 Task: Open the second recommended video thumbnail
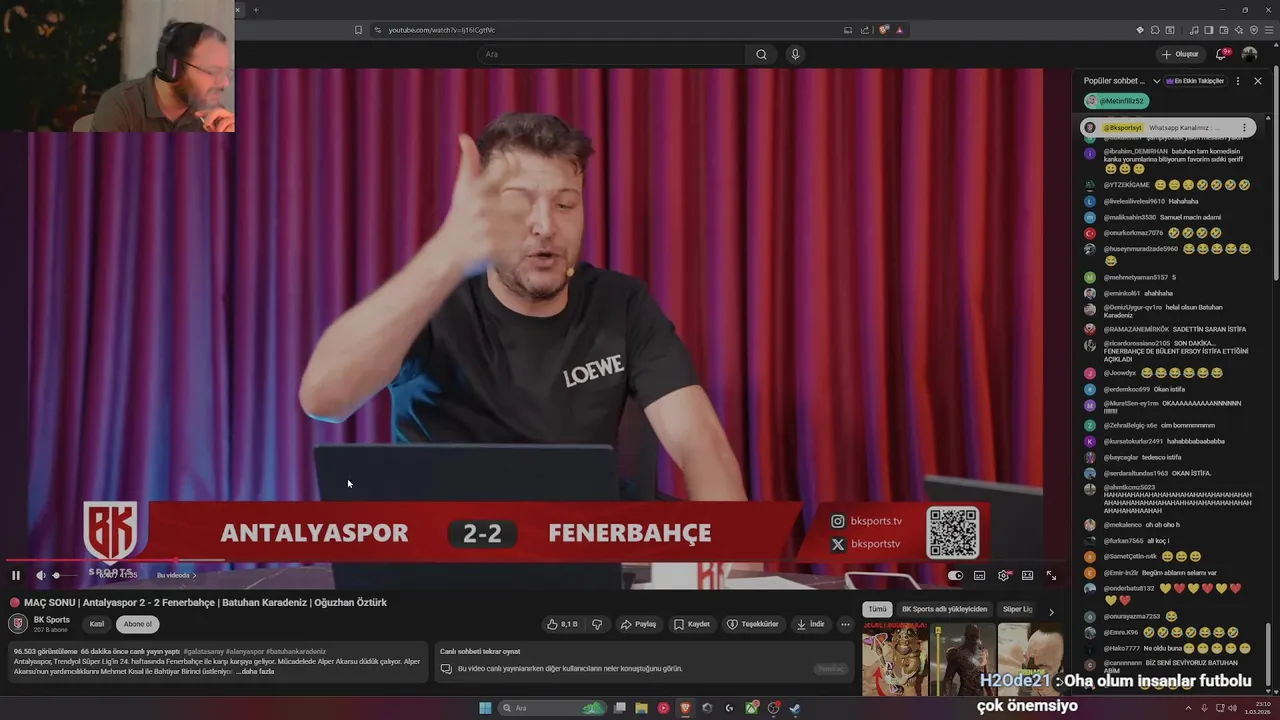[963, 658]
